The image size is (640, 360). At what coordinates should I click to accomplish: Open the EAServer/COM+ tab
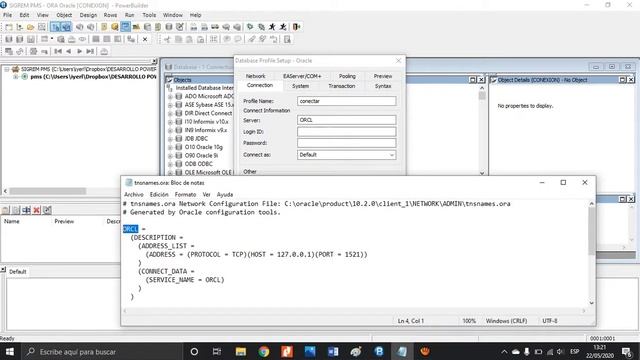point(302,76)
